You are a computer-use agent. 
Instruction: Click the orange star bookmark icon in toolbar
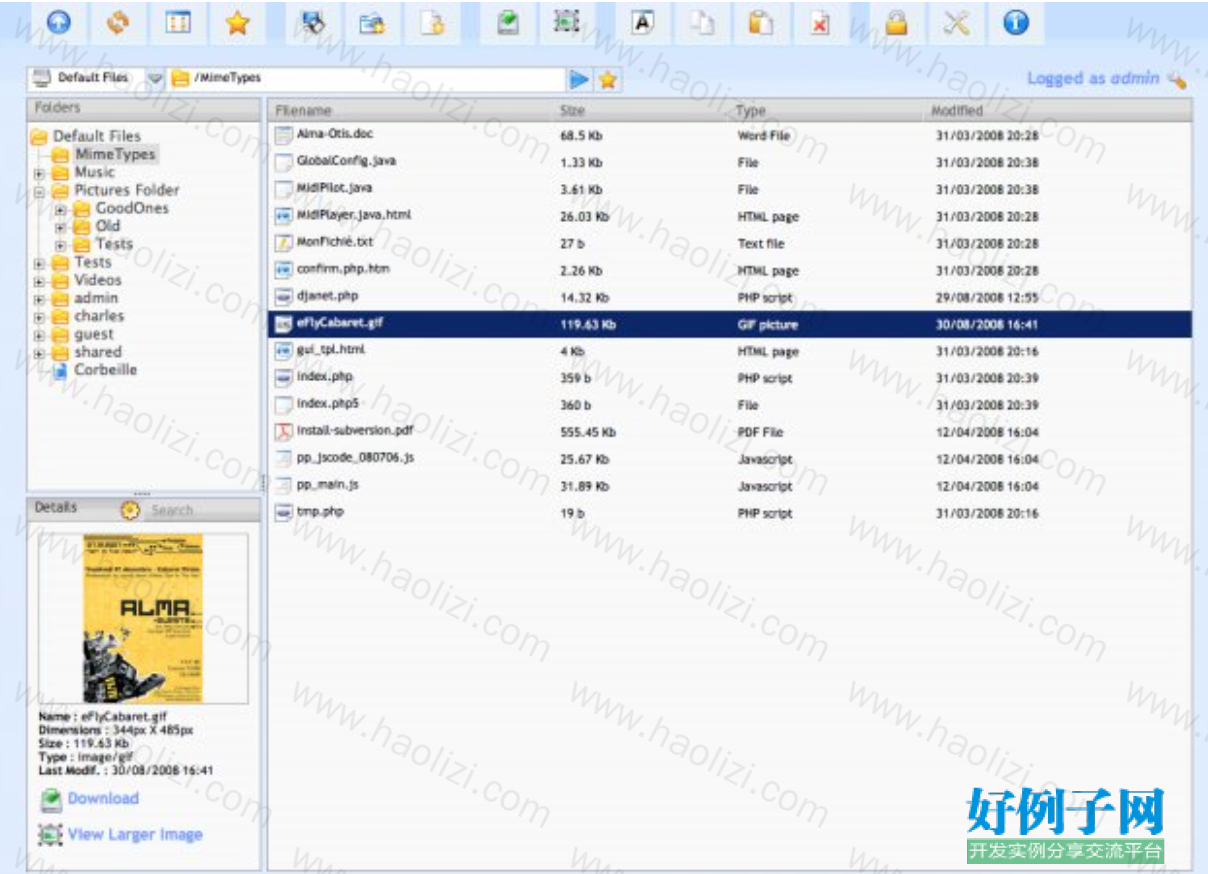(237, 23)
